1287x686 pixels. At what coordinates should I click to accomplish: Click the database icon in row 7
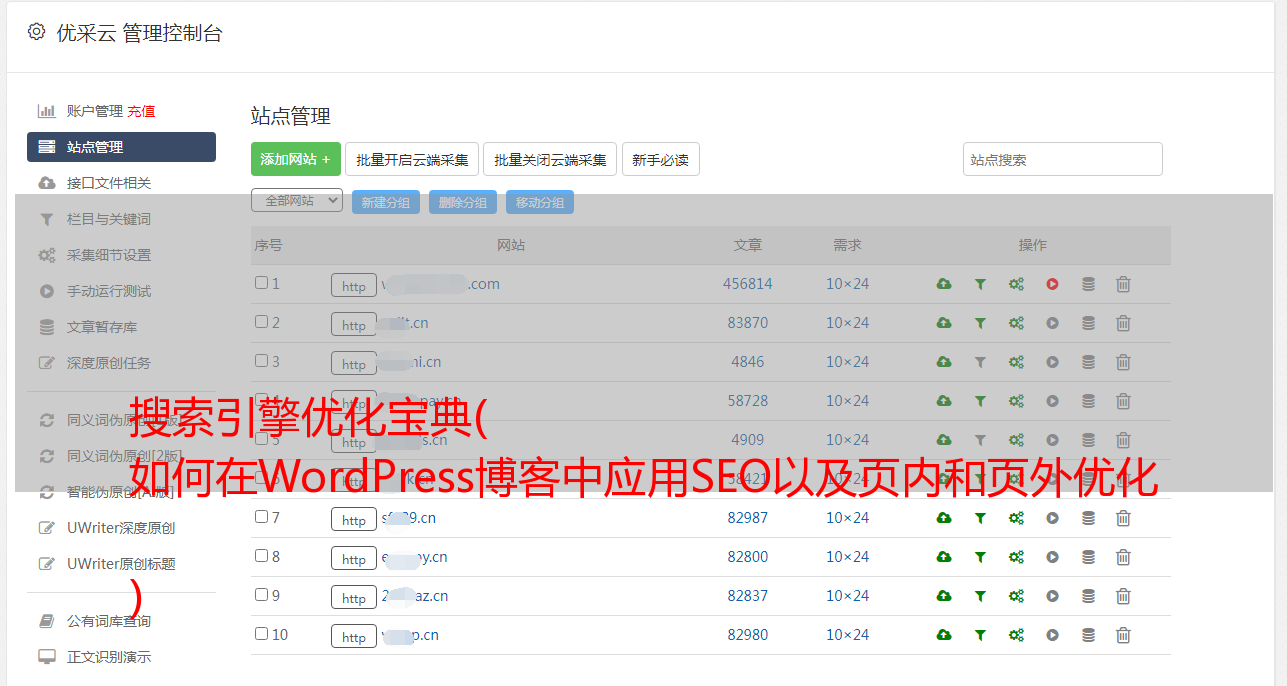(1088, 518)
